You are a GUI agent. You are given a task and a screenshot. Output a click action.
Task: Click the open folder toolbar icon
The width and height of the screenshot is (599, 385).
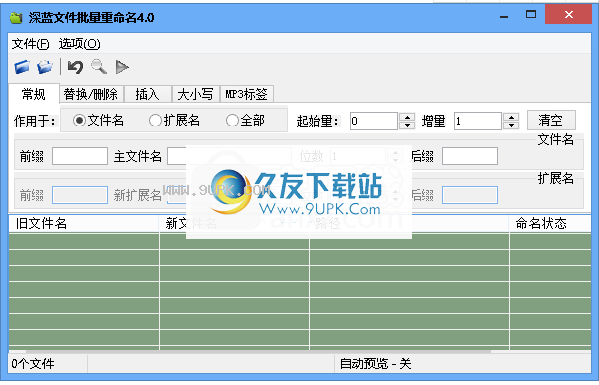(45, 67)
